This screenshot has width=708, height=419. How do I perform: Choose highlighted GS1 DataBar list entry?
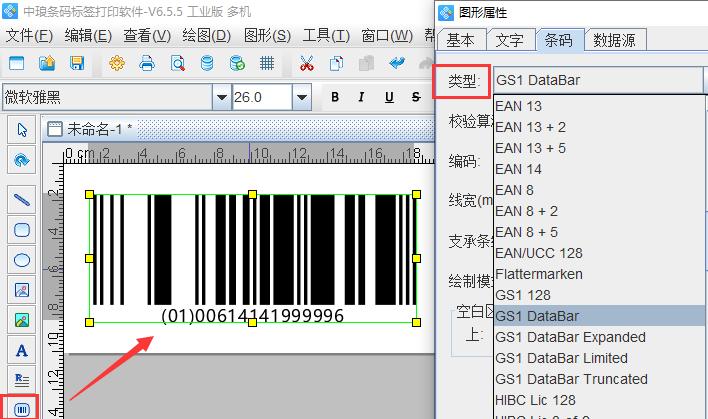tap(599, 316)
